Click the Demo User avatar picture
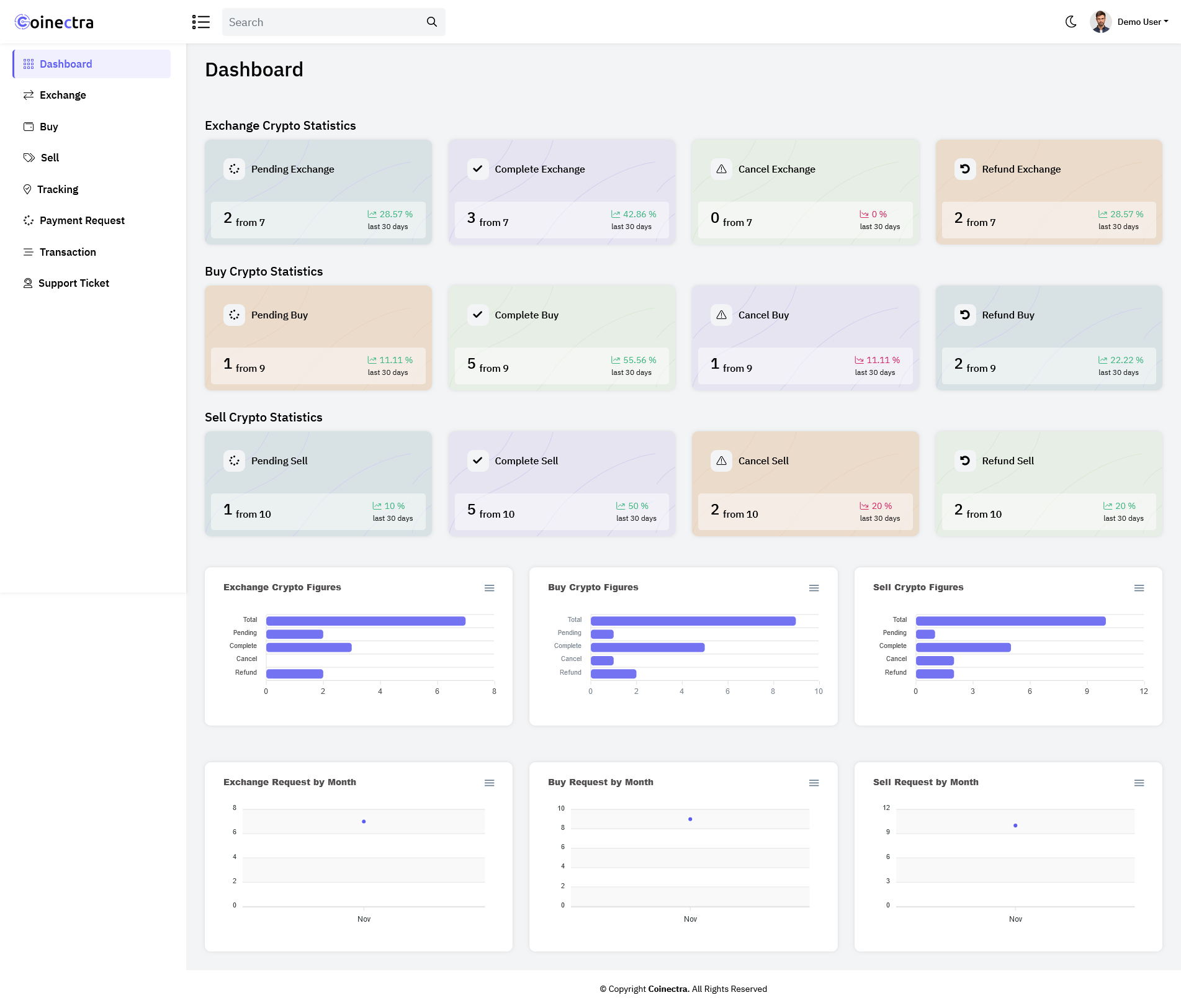 (1100, 22)
